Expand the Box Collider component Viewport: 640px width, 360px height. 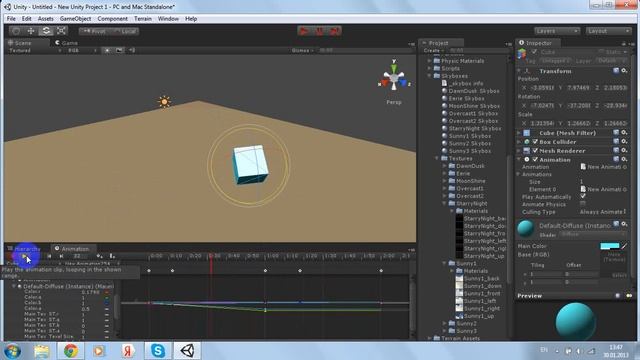point(519,142)
